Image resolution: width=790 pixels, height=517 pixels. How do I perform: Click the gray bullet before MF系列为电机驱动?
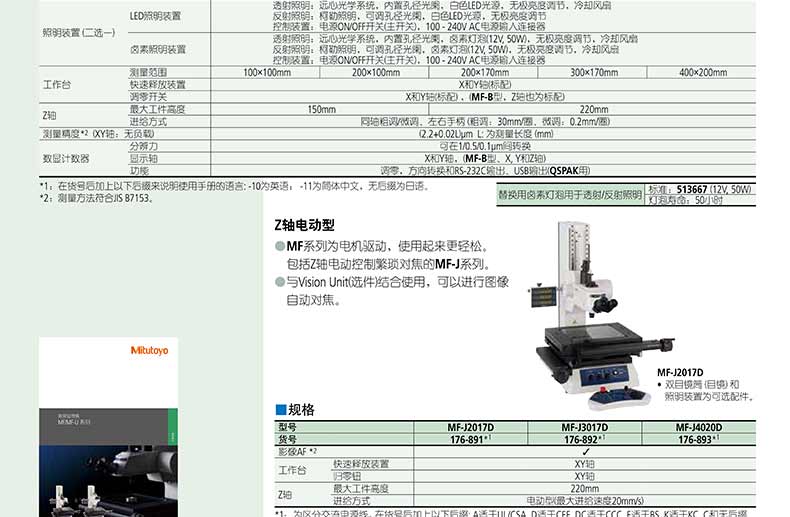click(280, 246)
